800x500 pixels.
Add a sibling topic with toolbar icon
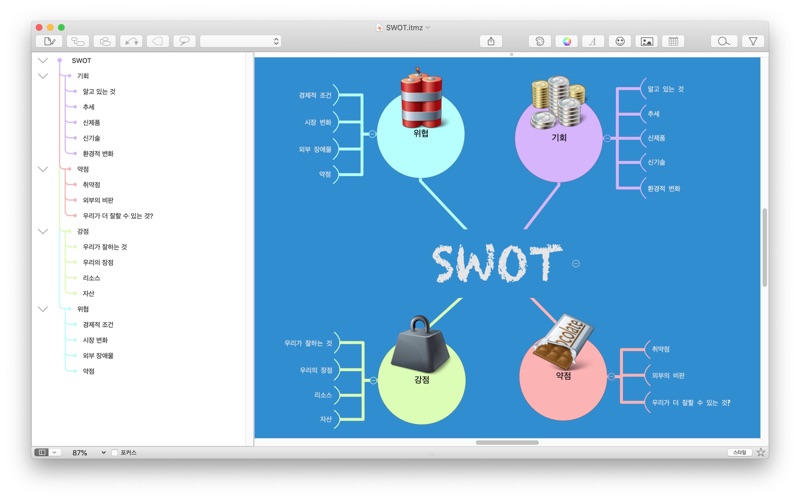pos(105,41)
